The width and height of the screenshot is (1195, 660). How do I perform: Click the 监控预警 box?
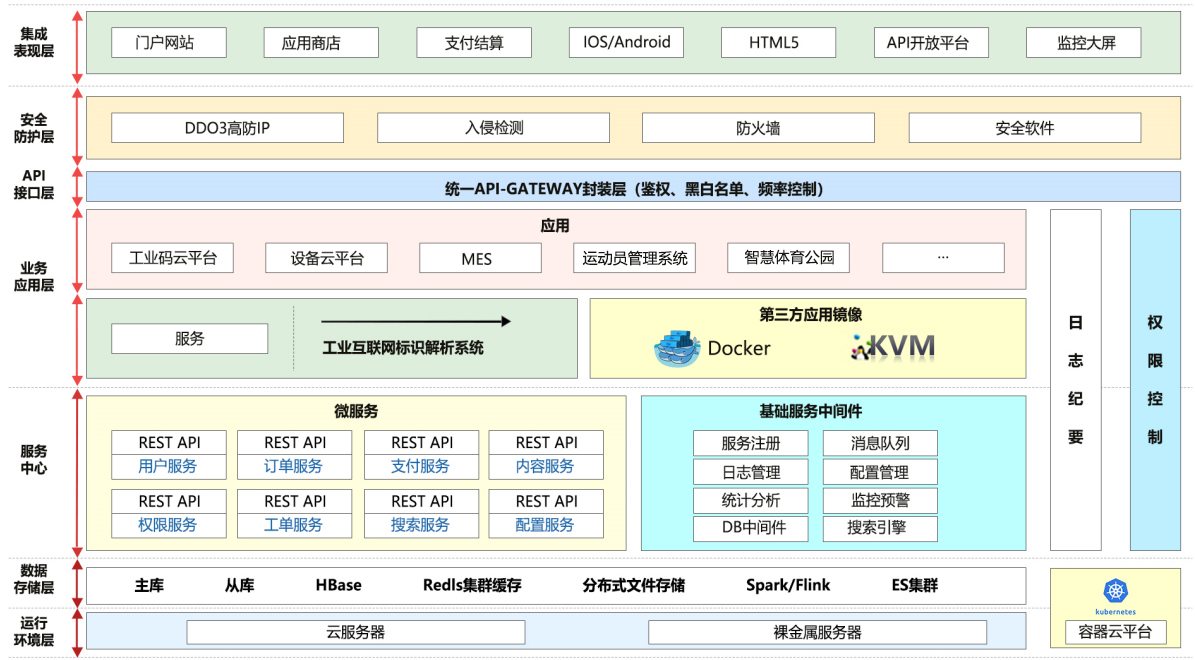880,501
